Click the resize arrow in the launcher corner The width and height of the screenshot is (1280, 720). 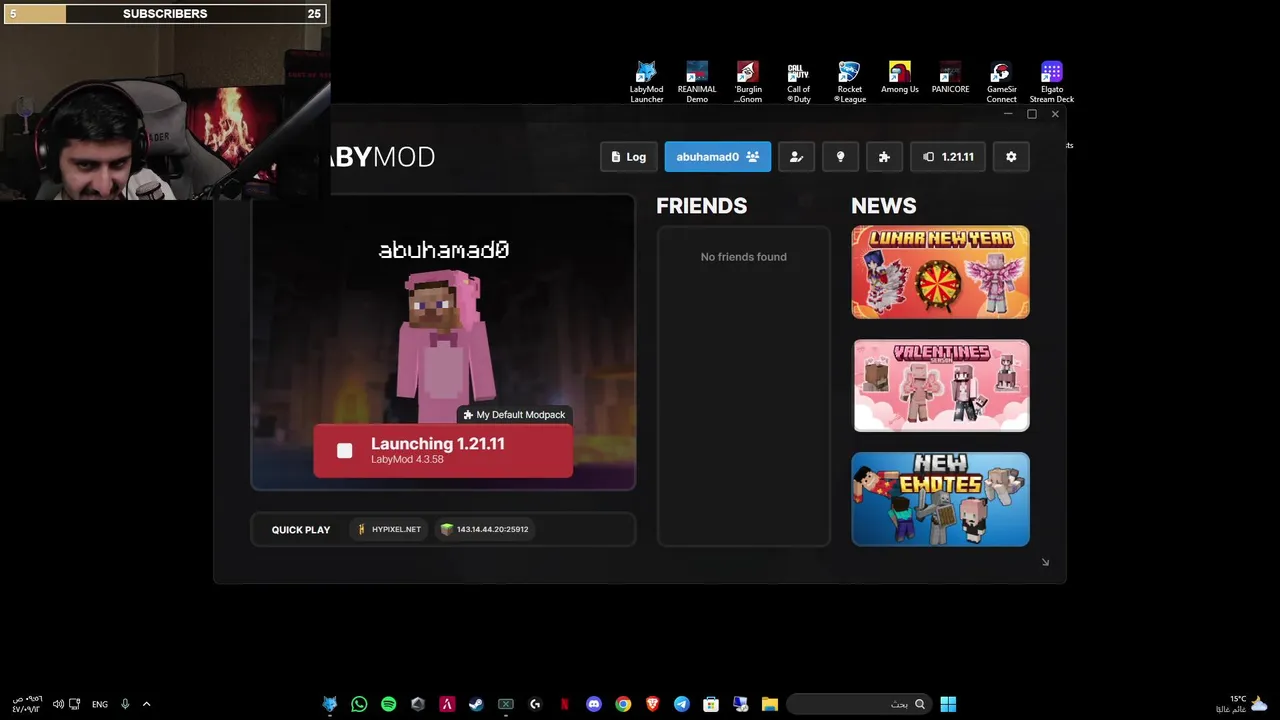click(x=1045, y=562)
